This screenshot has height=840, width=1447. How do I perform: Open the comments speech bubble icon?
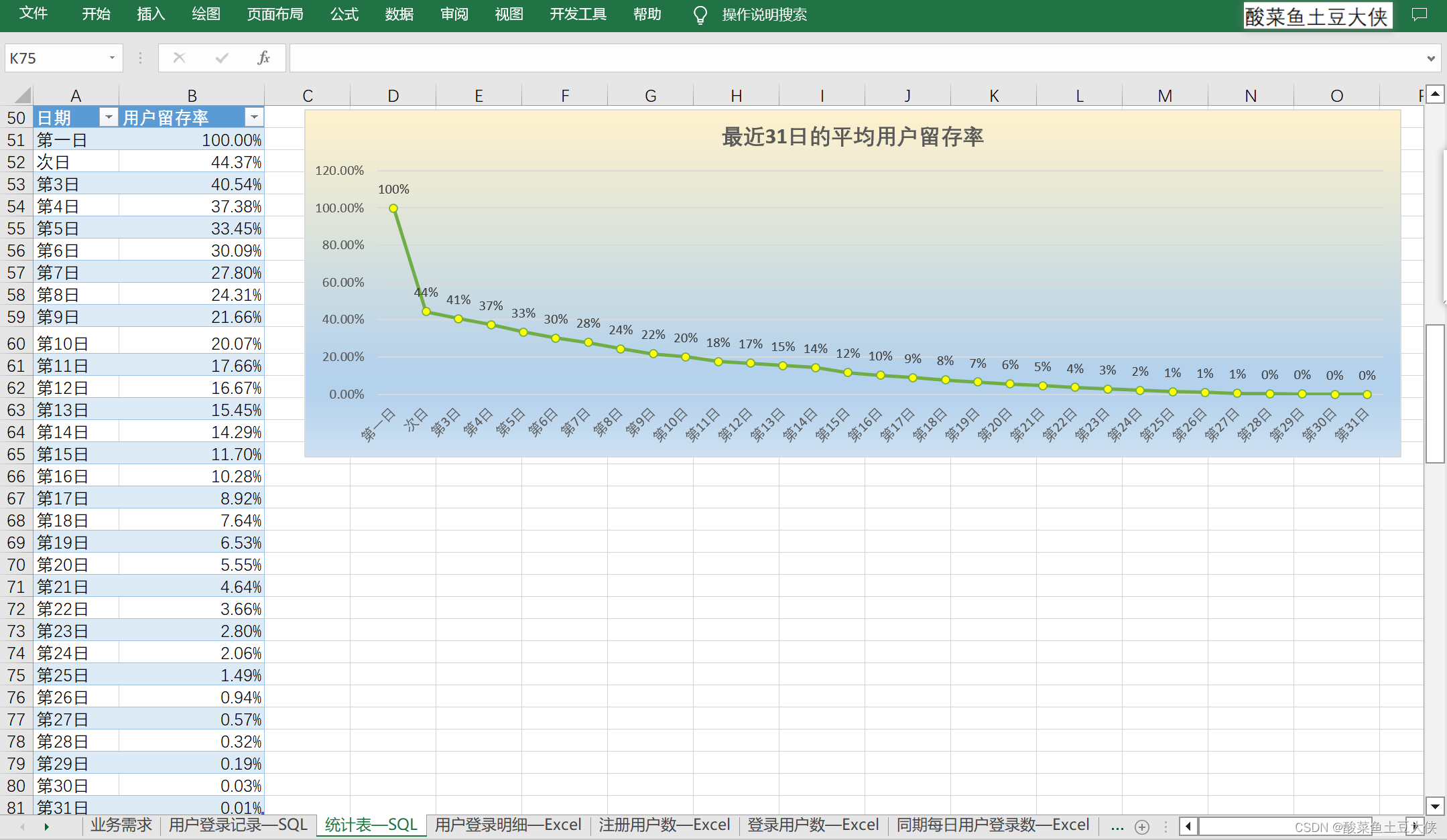pos(1419,14)
